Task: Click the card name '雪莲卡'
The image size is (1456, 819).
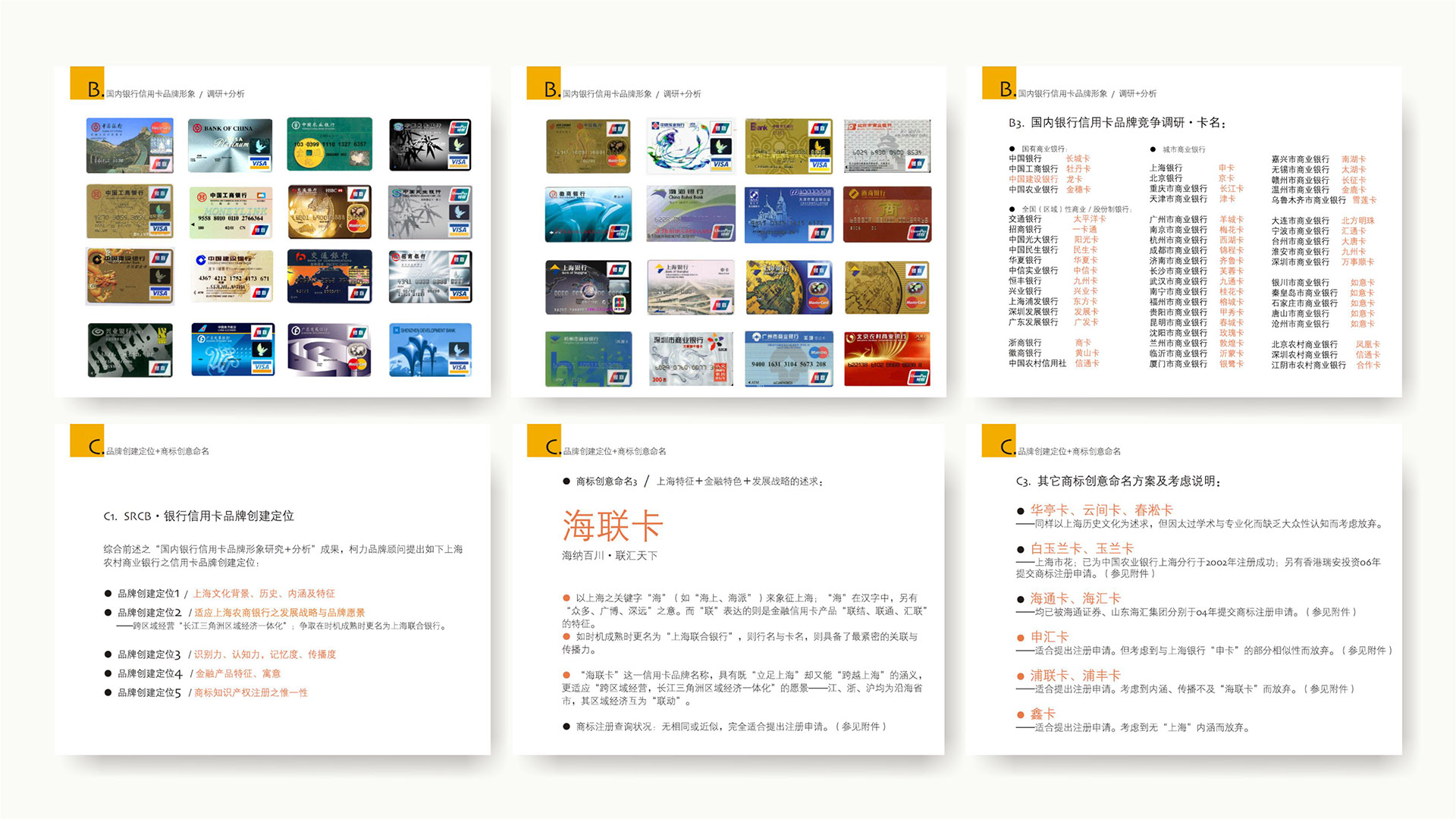Action: 1364,200
